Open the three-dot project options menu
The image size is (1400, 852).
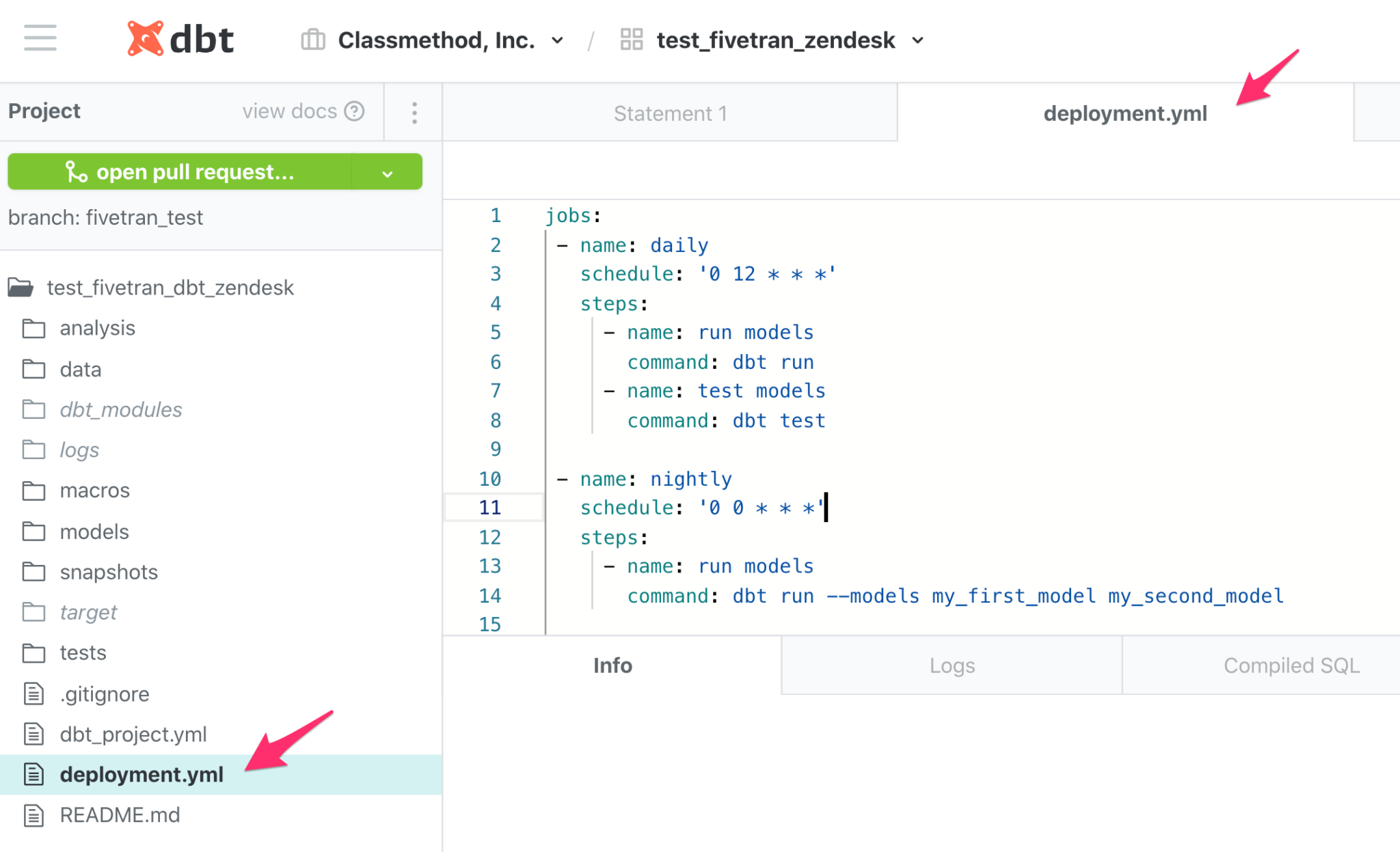click(x=414, y=113)
